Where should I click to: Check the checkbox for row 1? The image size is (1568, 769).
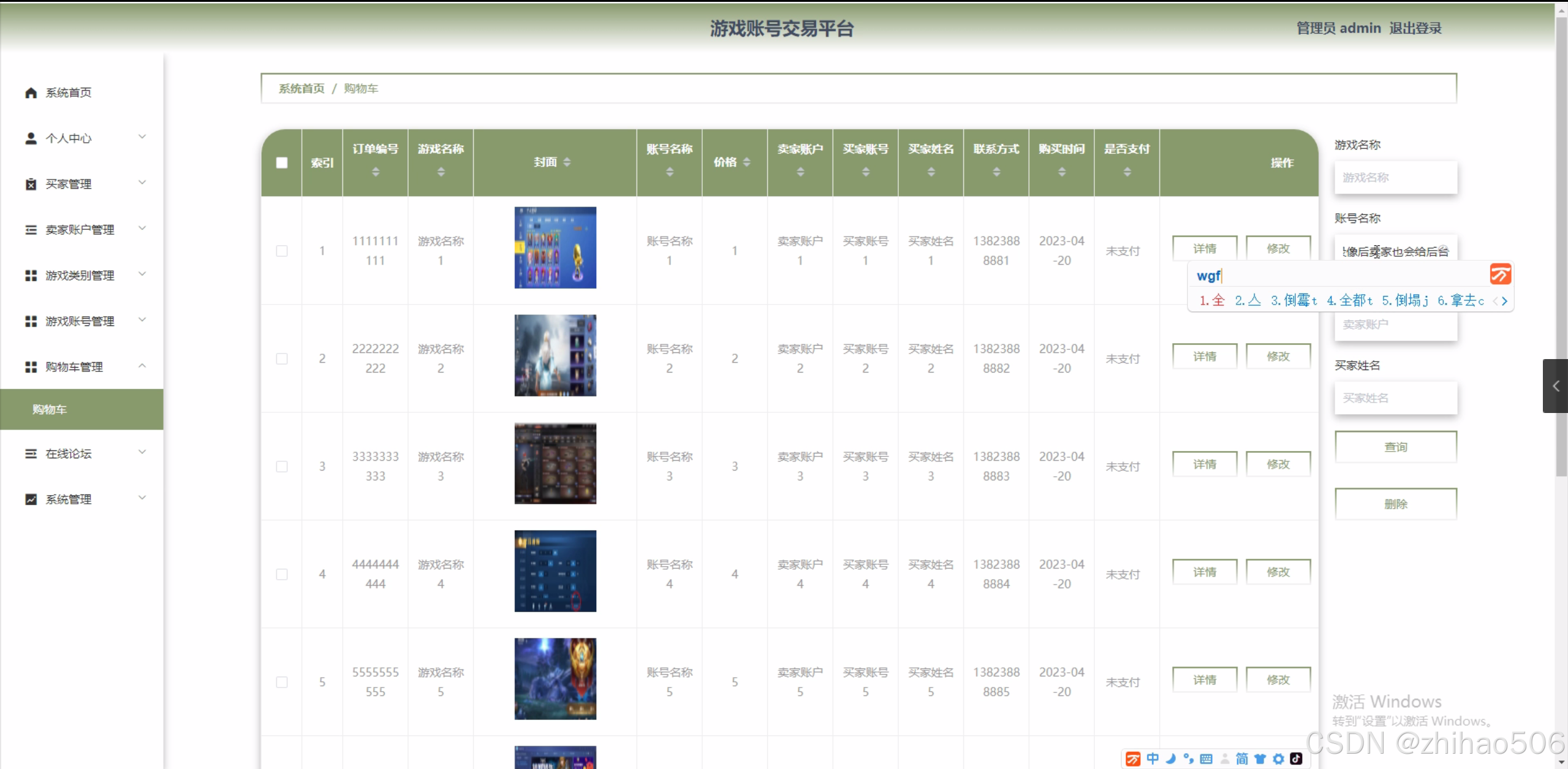click(282, 251)
